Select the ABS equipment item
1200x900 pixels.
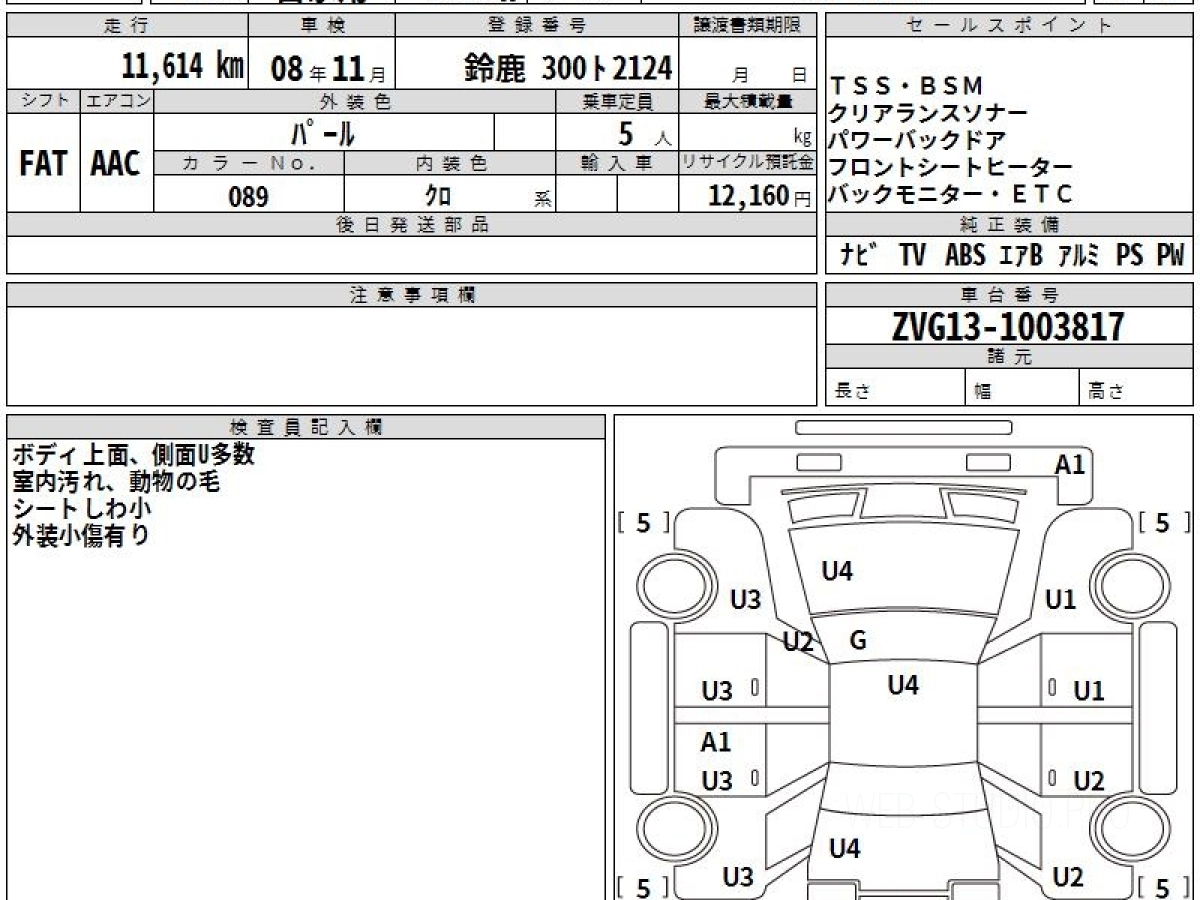pos(964,256)
